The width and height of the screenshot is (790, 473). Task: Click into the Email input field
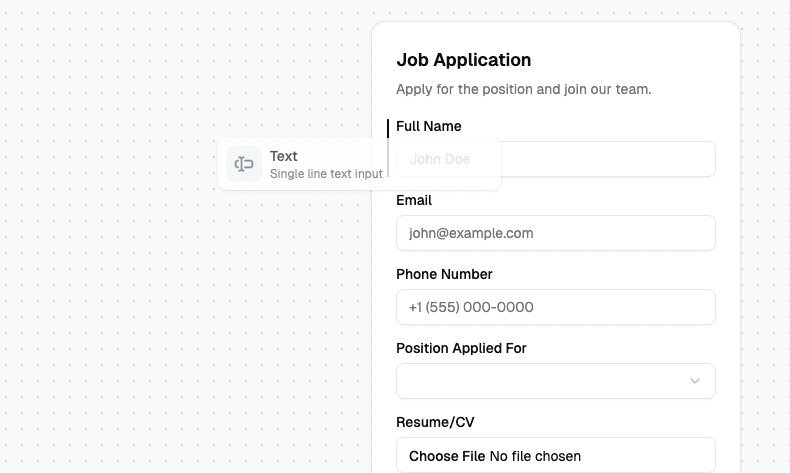pos(556,233)
